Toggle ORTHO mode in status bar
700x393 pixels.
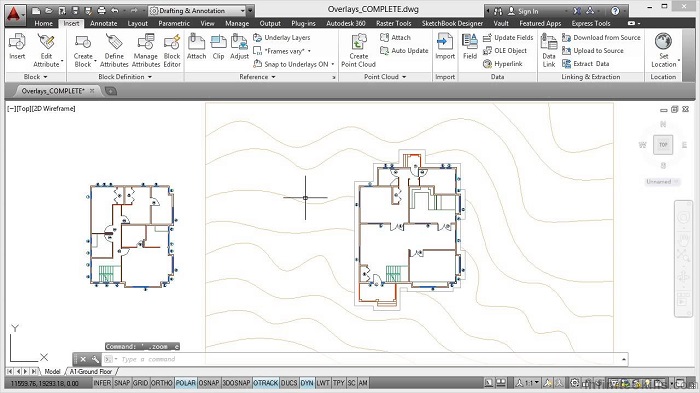pyautogui.click(x=162, y=383)
